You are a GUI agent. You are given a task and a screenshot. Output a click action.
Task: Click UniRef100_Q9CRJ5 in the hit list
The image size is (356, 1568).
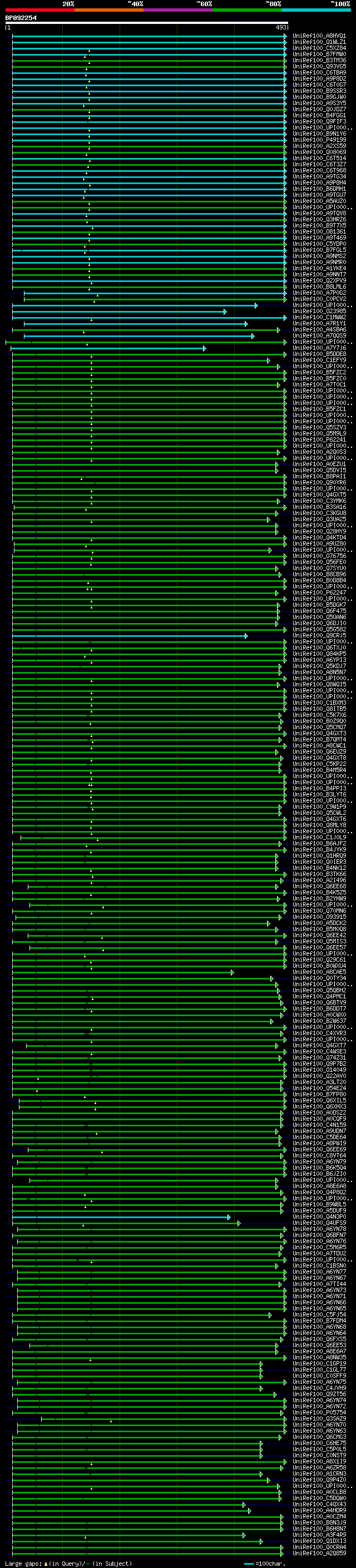click(x=319, y=635)
